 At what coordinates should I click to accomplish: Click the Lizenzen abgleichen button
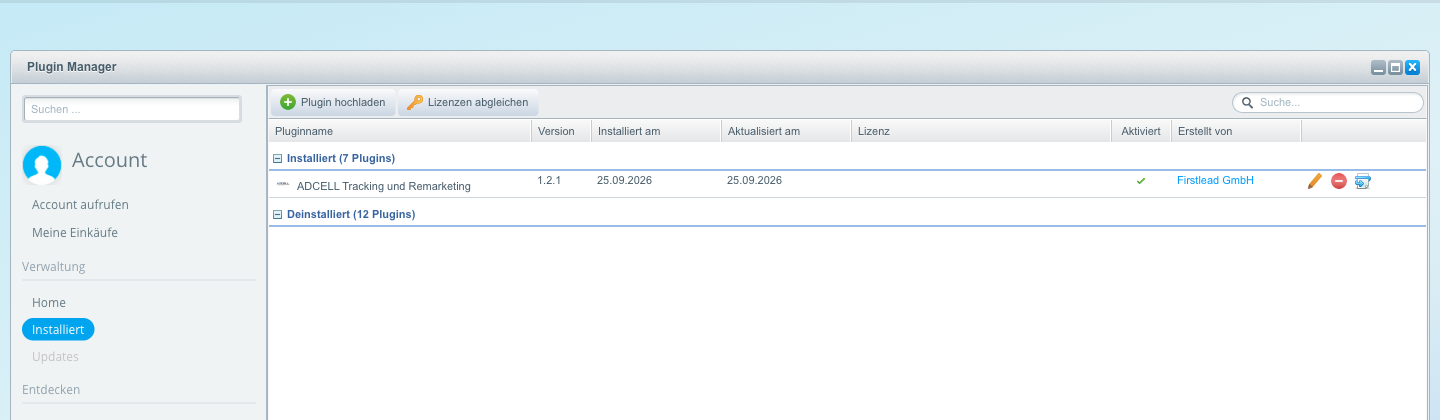468,102
